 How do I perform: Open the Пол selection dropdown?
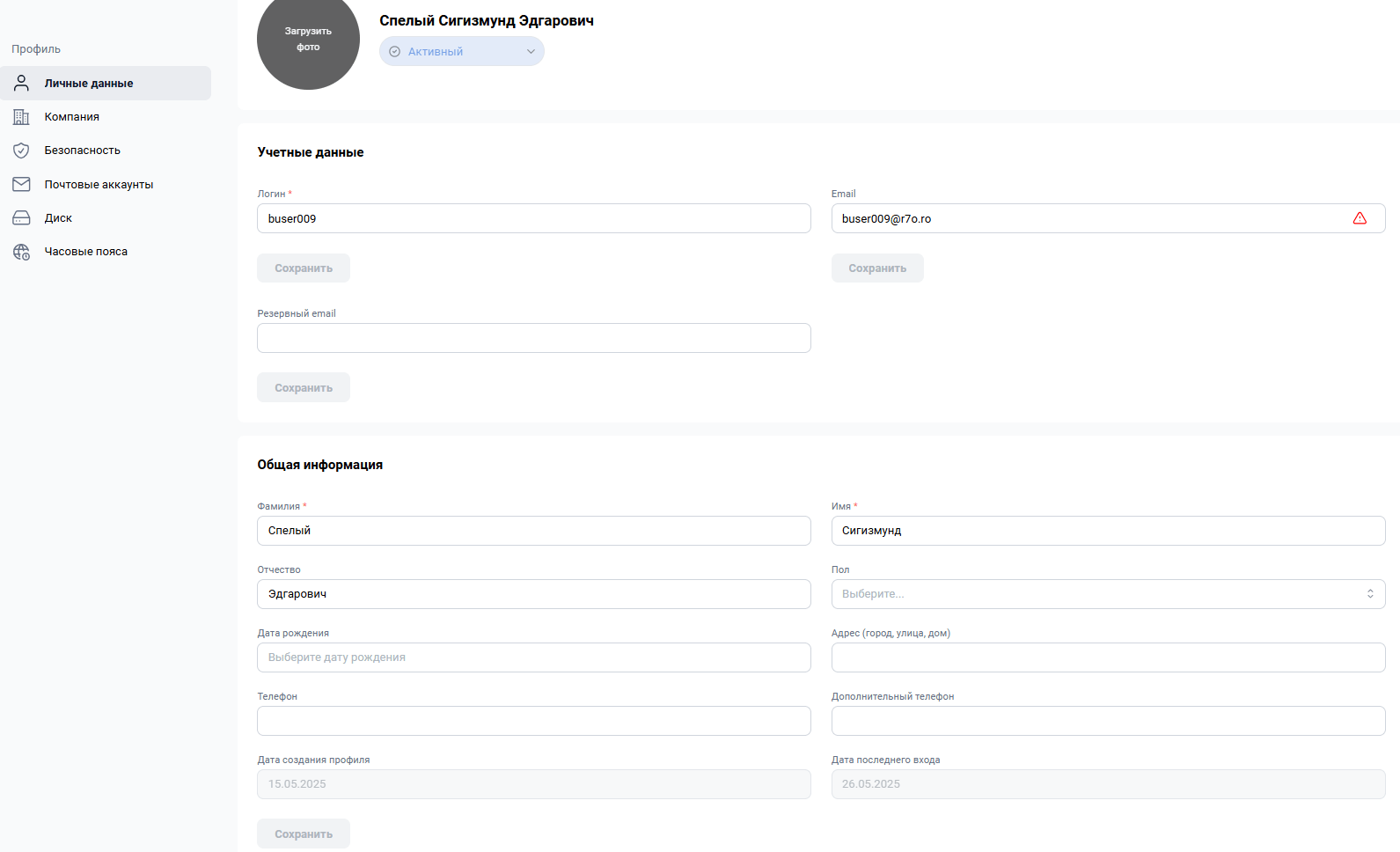click(1108, 594)
